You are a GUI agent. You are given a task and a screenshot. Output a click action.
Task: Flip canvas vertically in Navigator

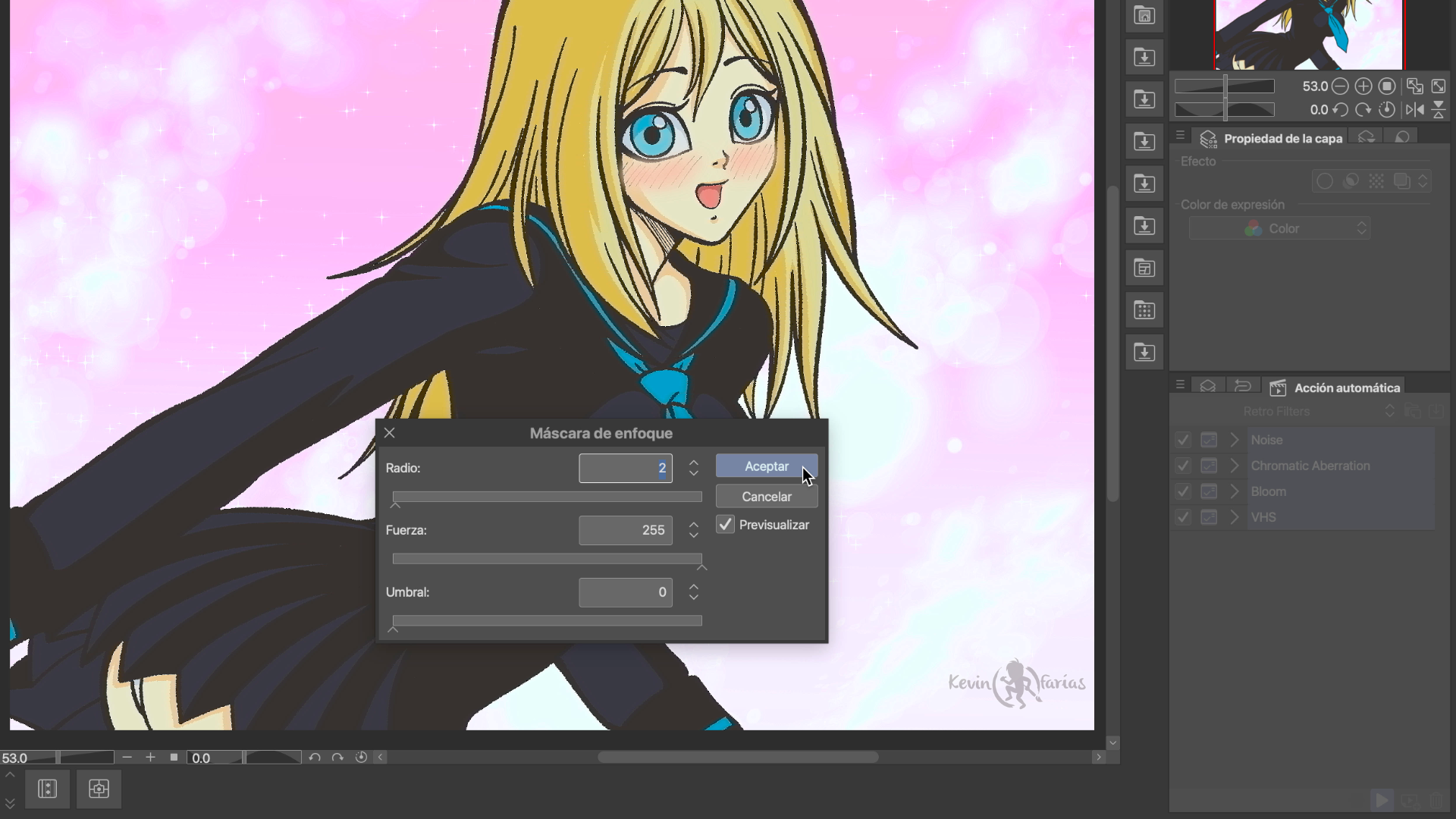pyautogui.click(x=1439, y=110)
